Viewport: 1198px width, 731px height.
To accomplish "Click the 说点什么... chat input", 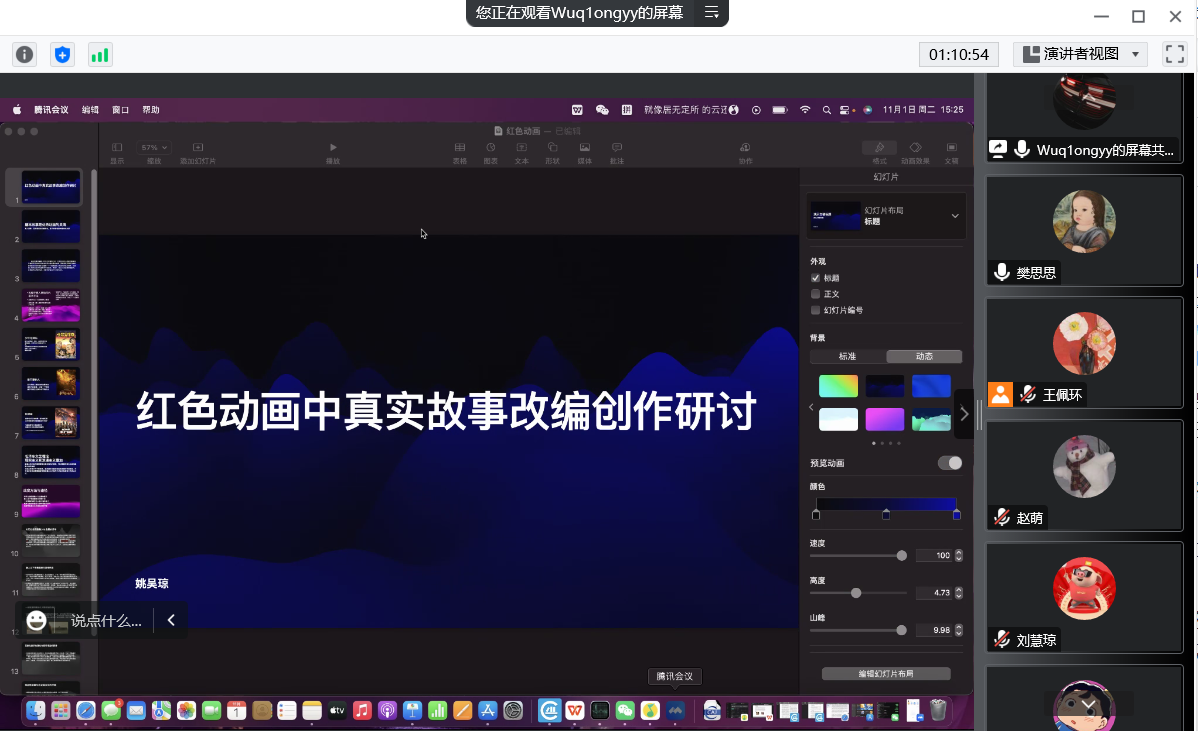I will coord(106,620).
